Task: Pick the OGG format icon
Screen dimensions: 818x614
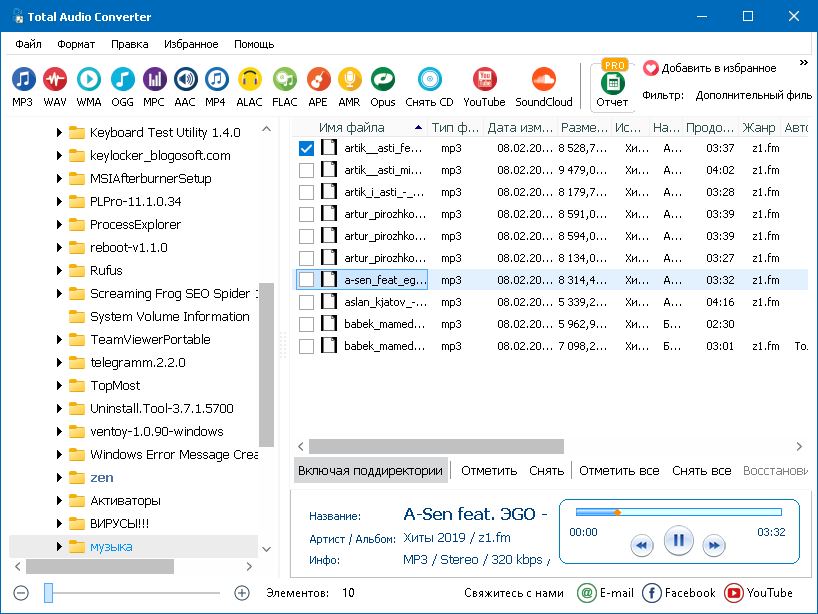Action: [123, 80]
